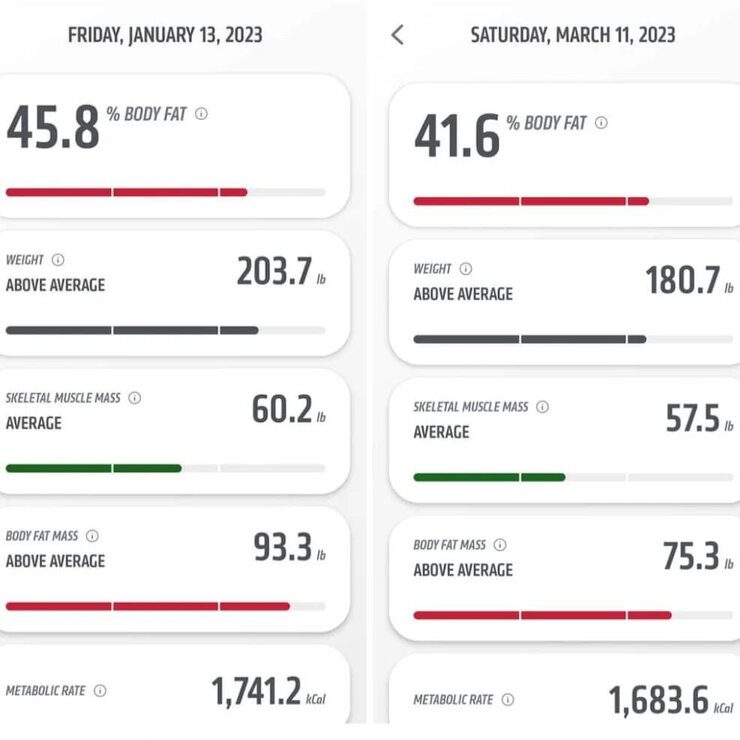Image resolution: width=740 pixels, height=740 pixels.
Task: Tap info icon beside 45.8 % Body Fat
Action: pos(202,114)
